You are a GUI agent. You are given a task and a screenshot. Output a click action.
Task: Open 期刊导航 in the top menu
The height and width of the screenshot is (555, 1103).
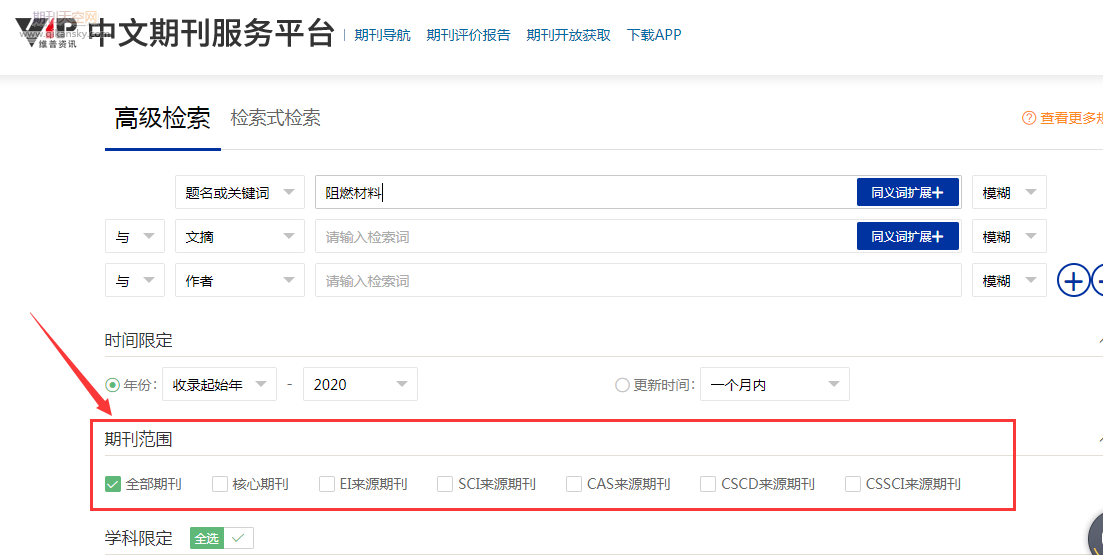(x=382, y=35)
